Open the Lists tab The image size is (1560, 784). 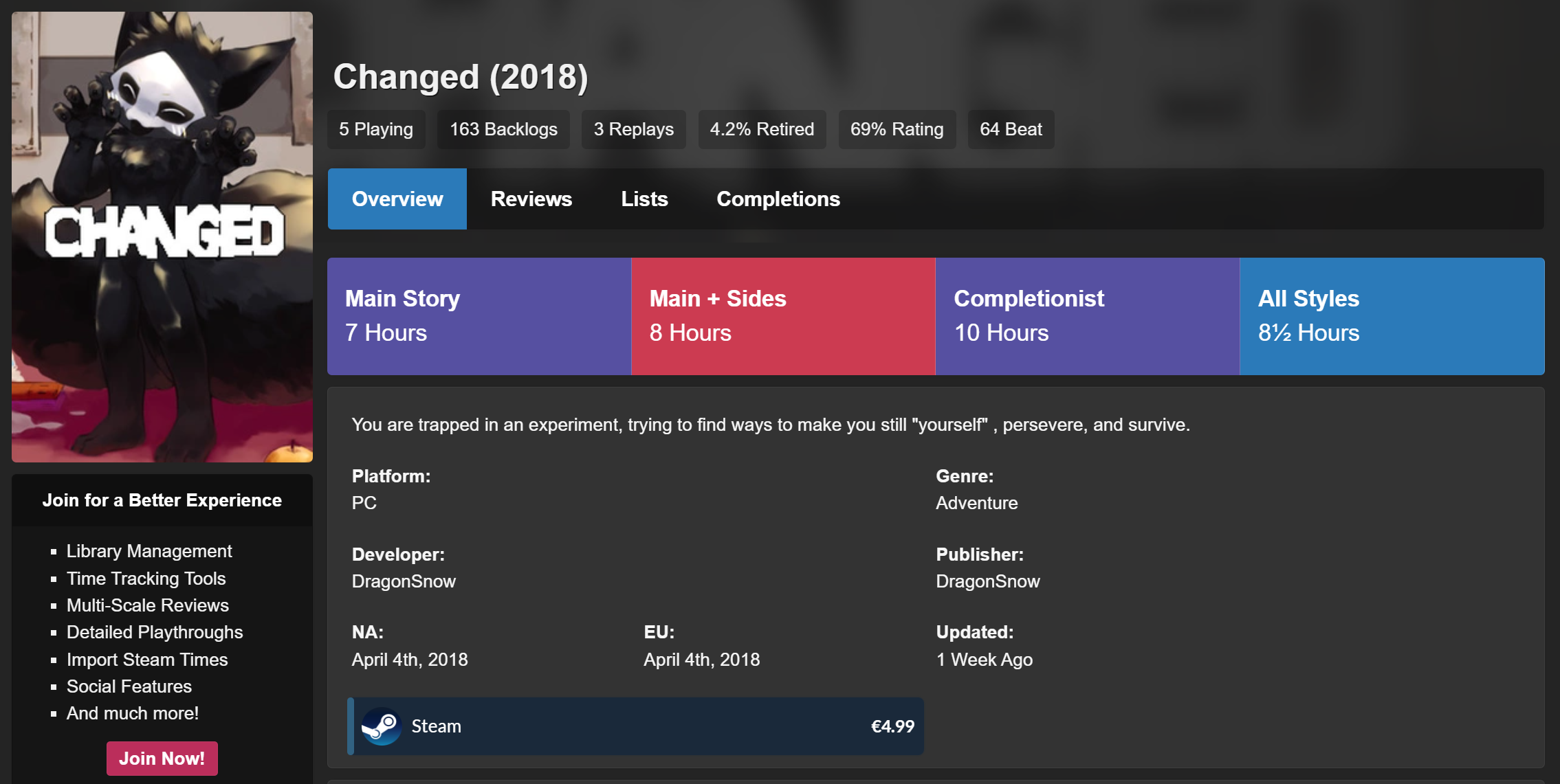(644, 199)
